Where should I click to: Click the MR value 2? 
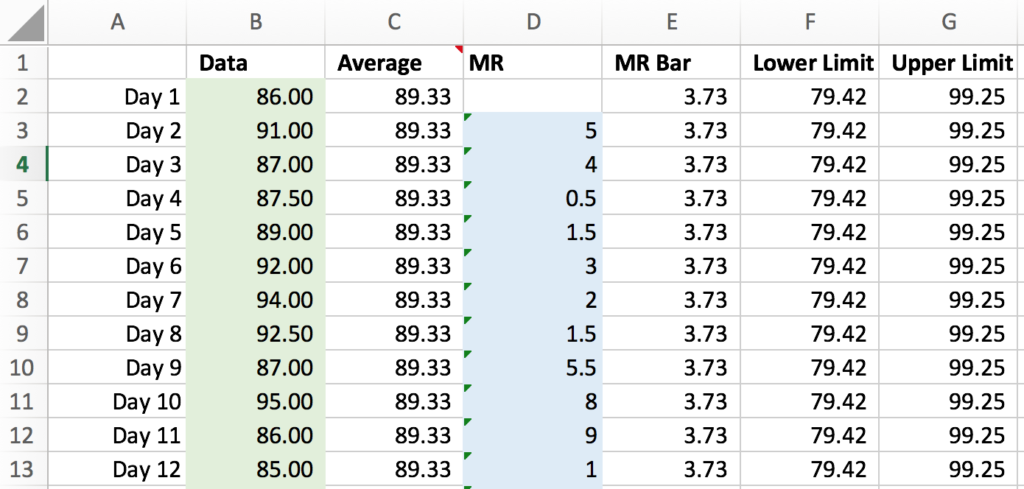533,300
